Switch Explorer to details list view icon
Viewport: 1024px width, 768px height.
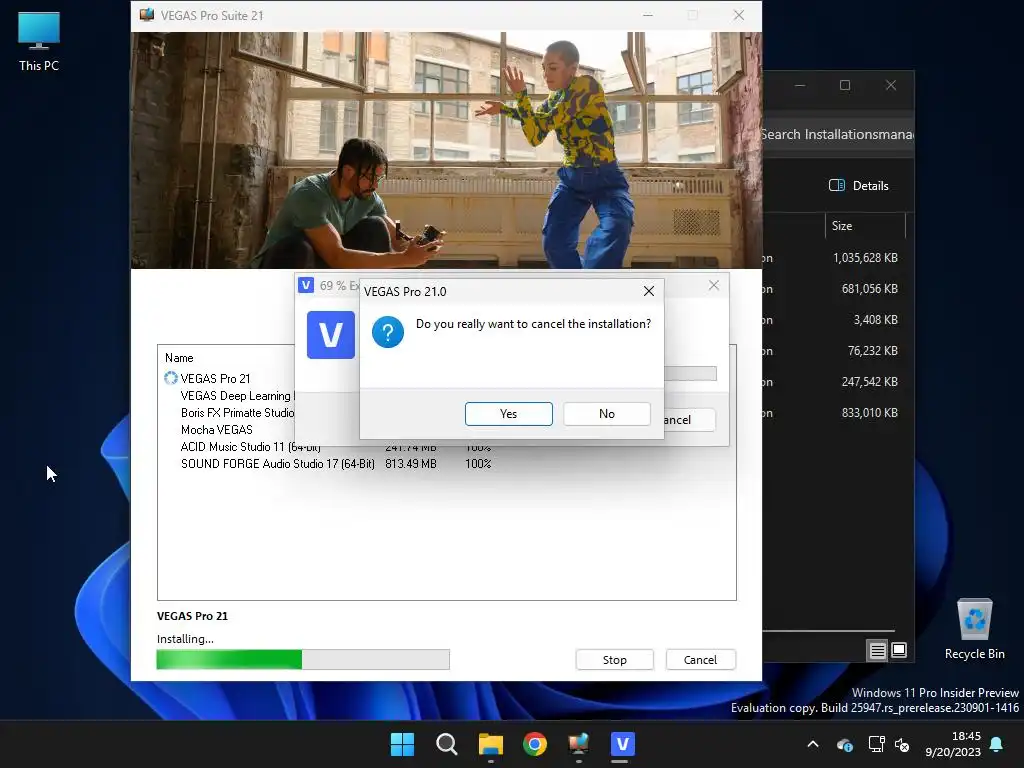[x=877, y=650]
